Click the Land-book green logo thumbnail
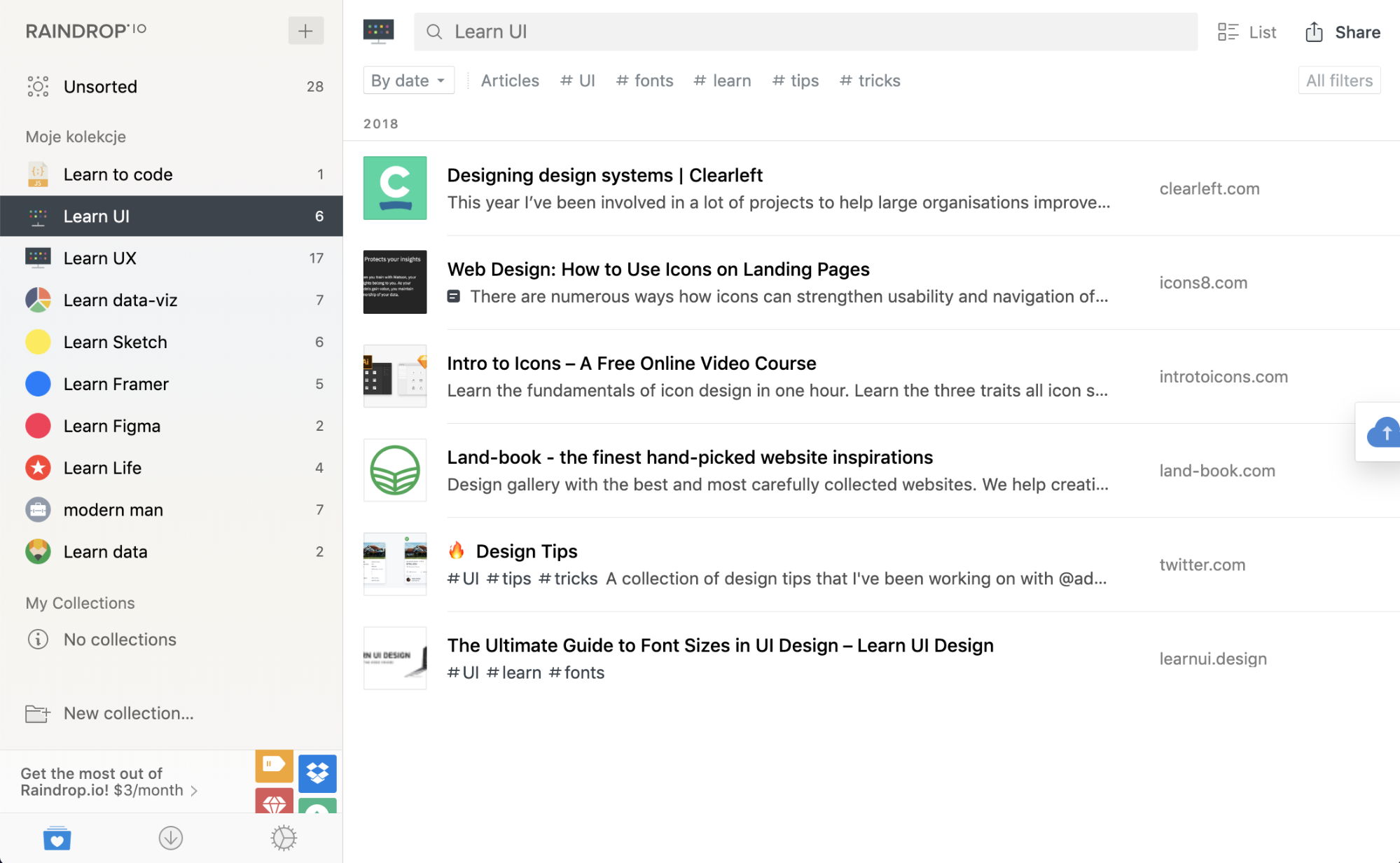 point(395,470)
